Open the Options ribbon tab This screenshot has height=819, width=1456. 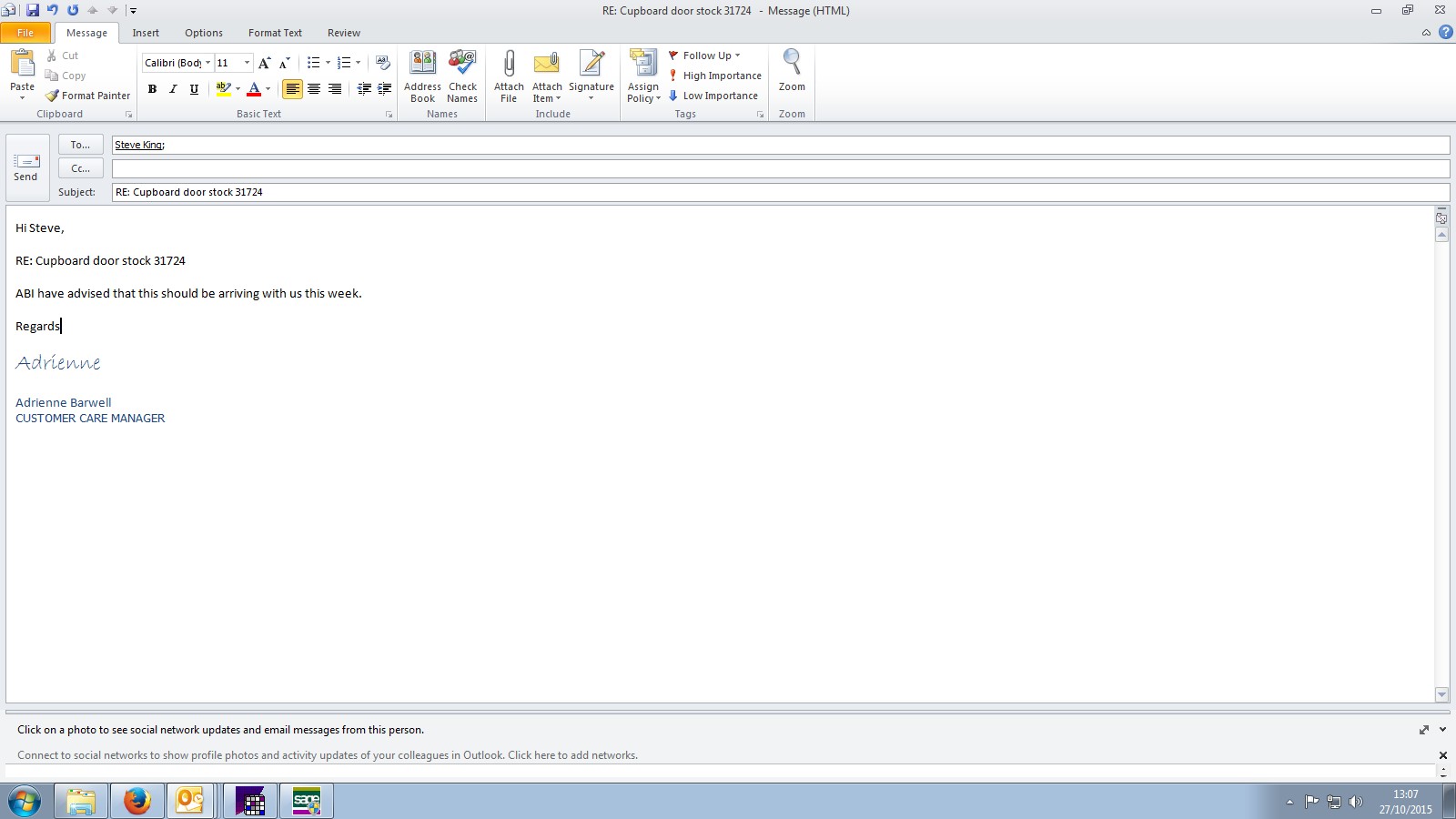[204, 33]
